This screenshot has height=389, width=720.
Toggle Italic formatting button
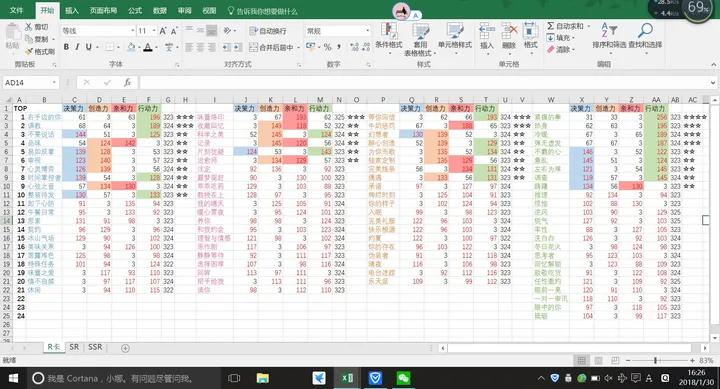pos(77,47)
